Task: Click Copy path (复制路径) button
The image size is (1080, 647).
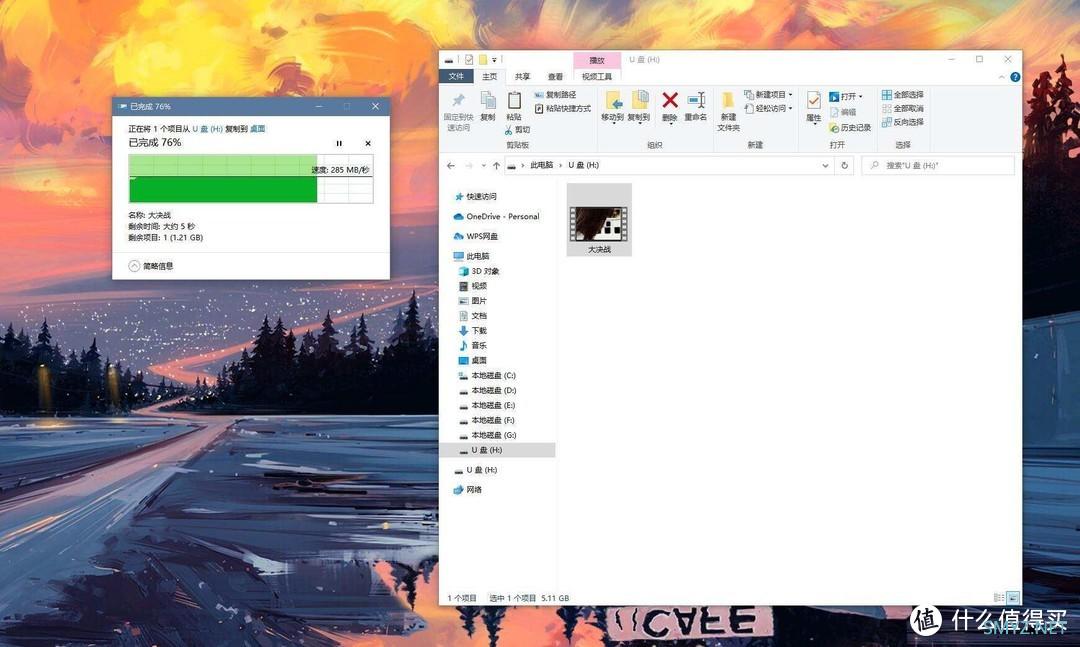Action: (555, 95)
